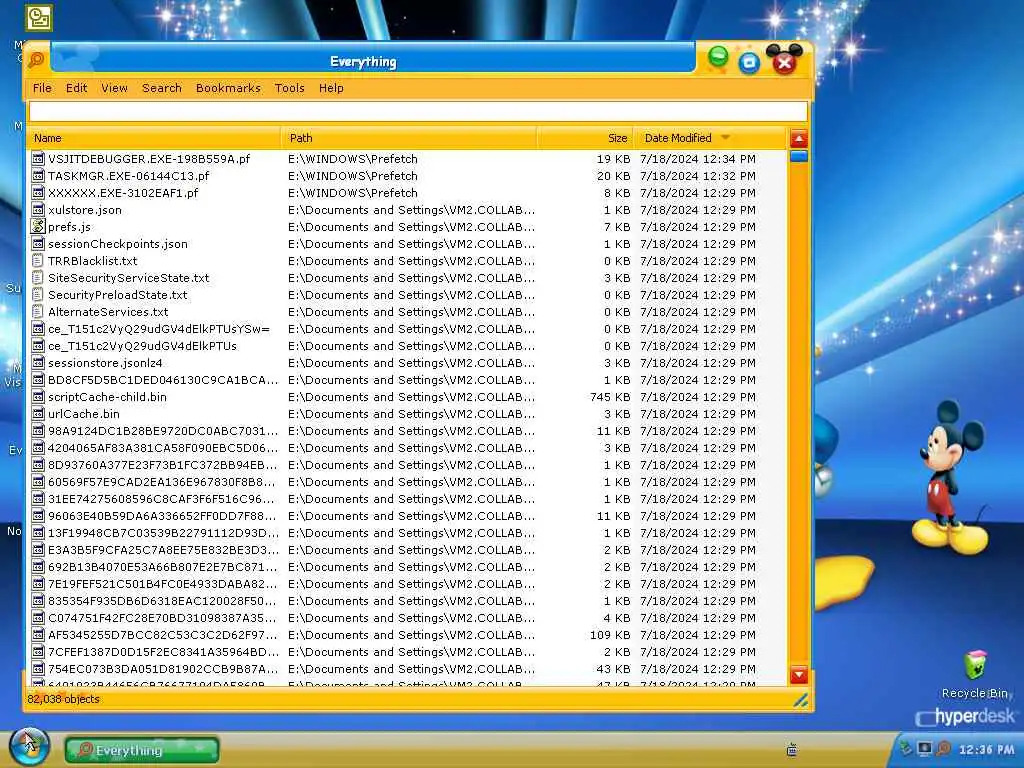Select file name 7CFEF1387D0D15F2EC8341A35964BD...
Screen dimensions: 1024x768
163,651
